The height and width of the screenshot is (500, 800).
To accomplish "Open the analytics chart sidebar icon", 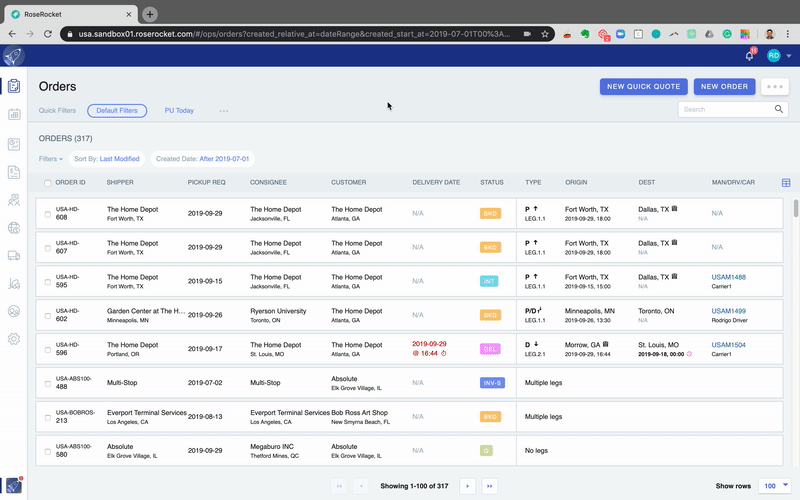I will coord(14,144).
